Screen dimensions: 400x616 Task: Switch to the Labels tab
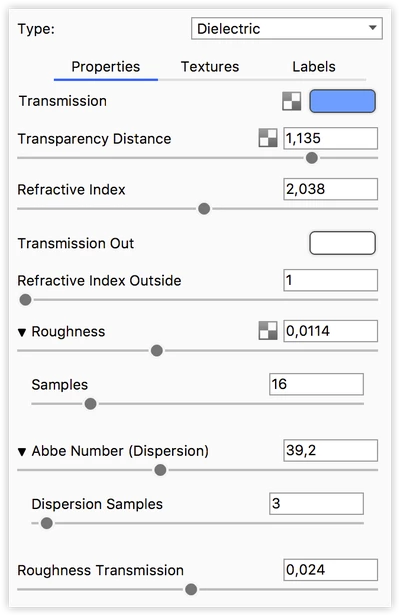coord(314,67)
